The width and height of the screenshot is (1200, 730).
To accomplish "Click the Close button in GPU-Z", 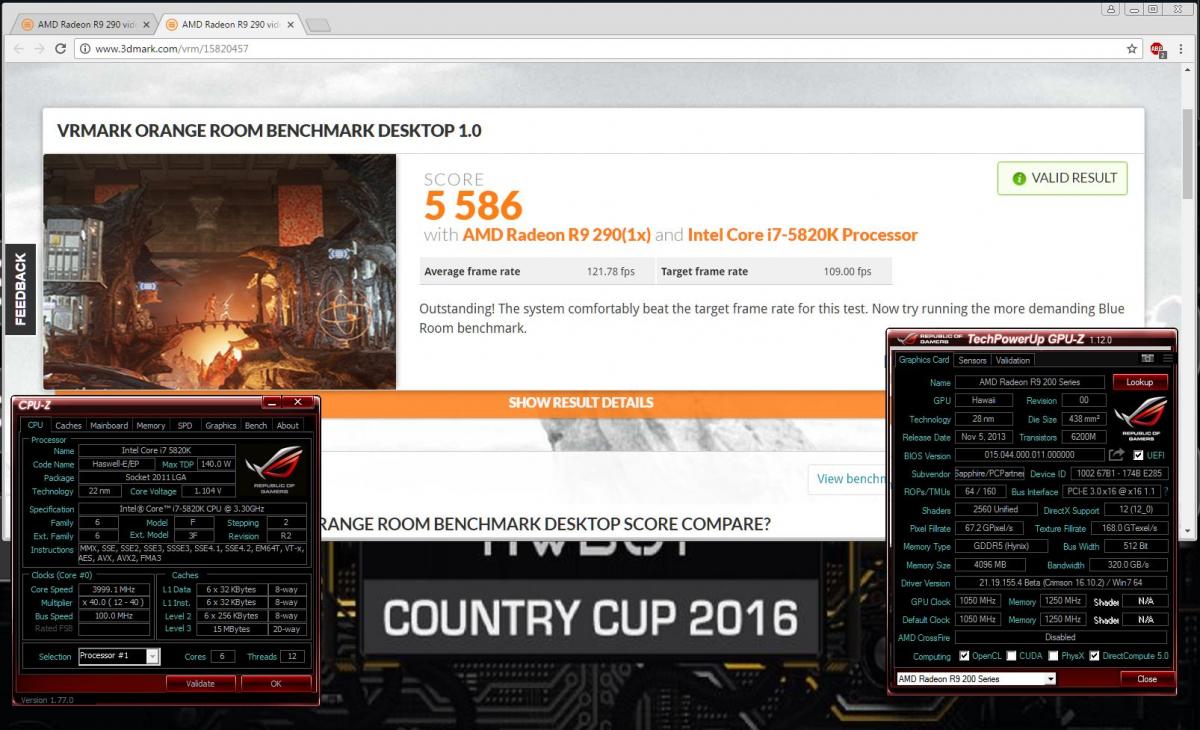I will point(1146,679).
